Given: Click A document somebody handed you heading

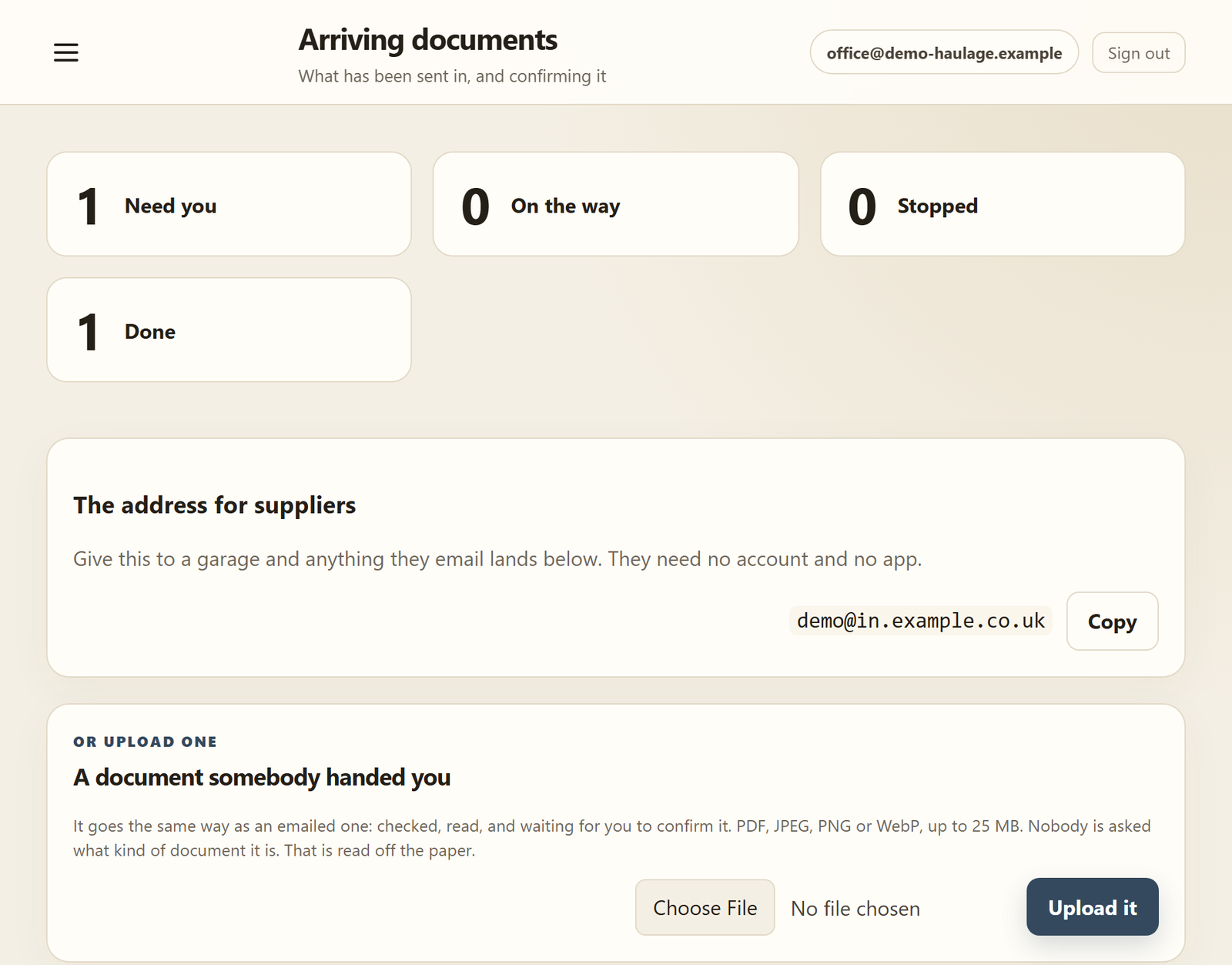Looking at the screenshot, I should coord(262,777).
